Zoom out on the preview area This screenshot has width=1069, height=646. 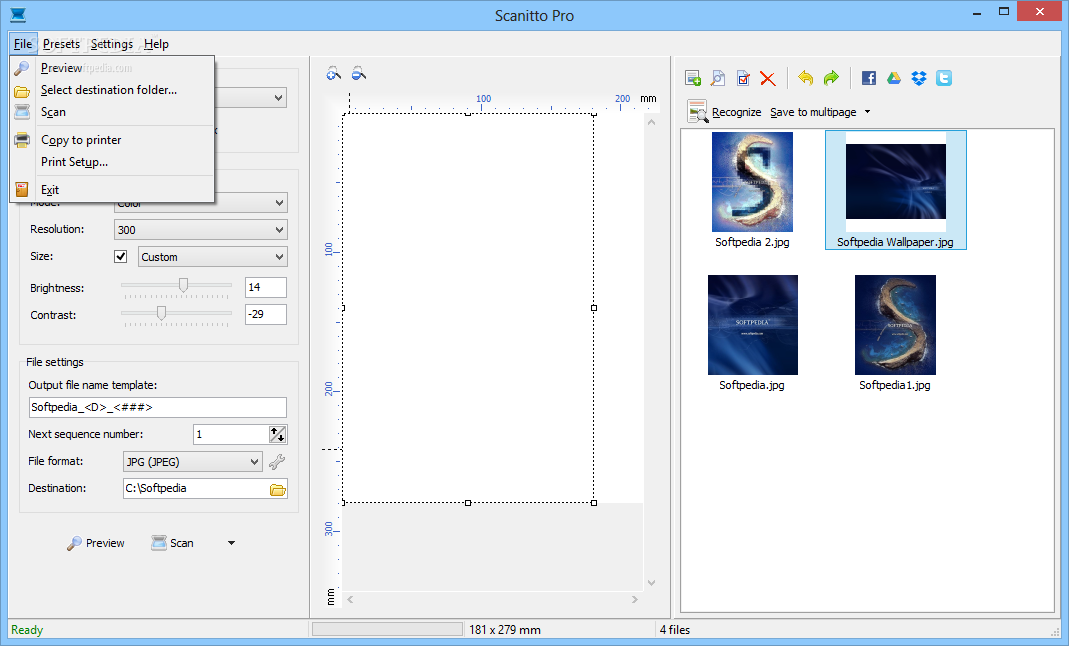pyautogui.click(x=359, y=73)
